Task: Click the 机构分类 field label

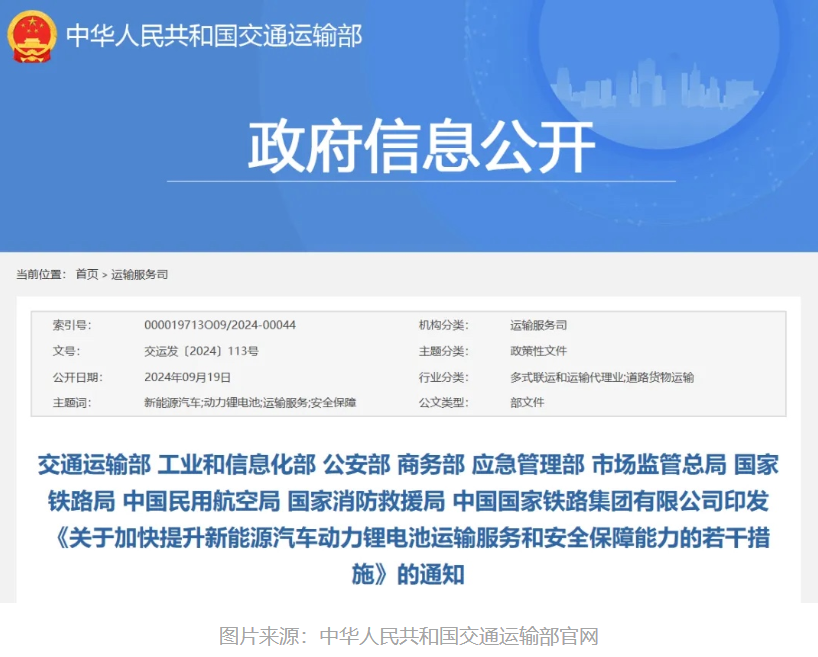Action: tap(443, 325)
